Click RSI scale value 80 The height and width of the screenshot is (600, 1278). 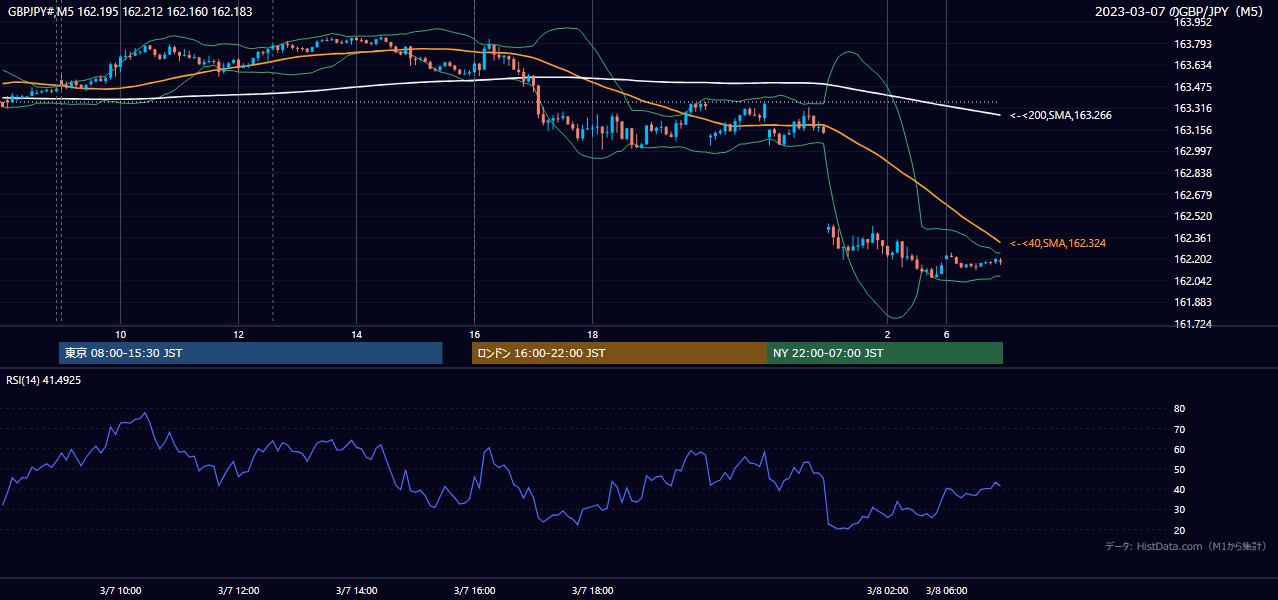(1179, 409)
